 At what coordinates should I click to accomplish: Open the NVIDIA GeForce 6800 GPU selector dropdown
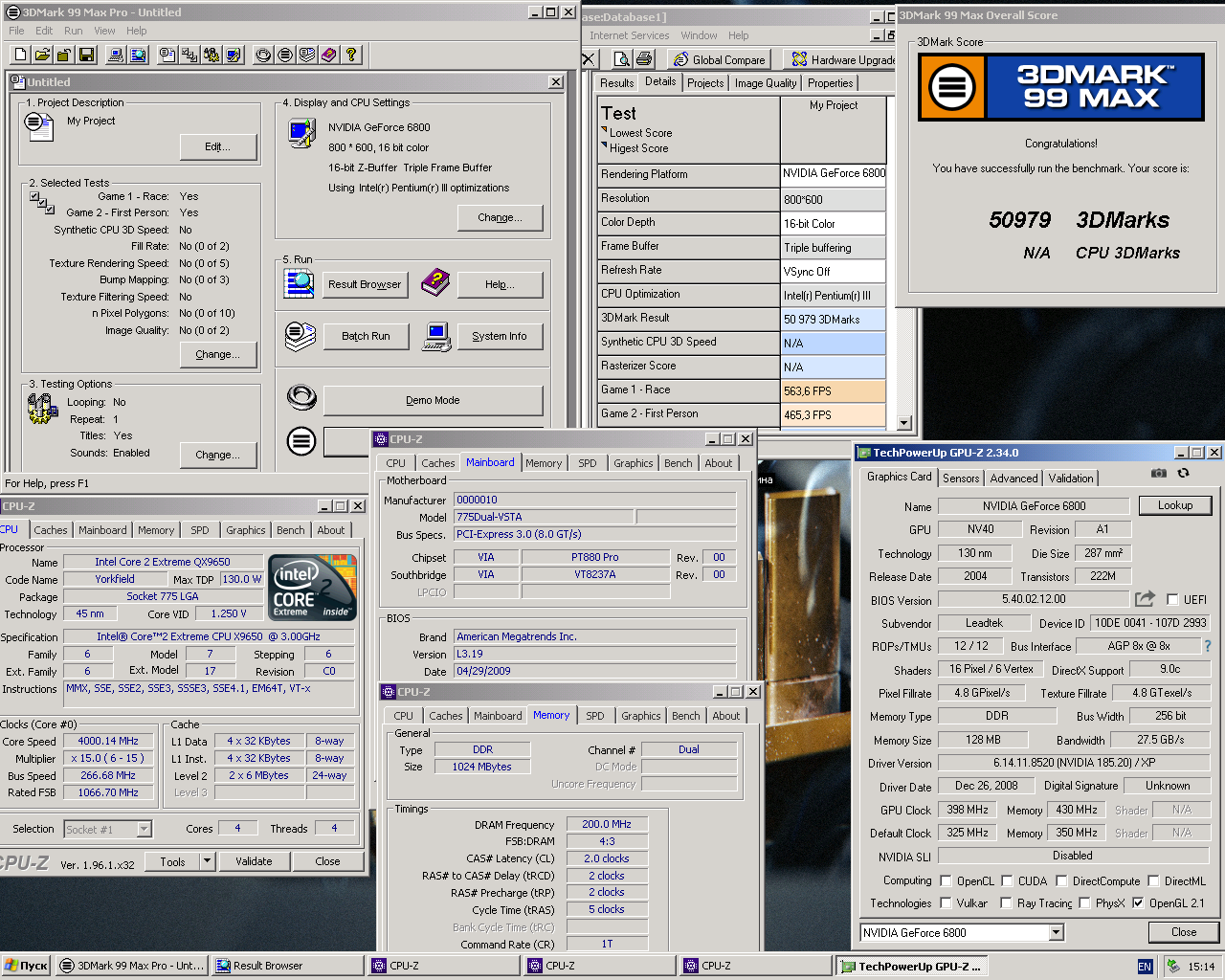point(1057,932)
